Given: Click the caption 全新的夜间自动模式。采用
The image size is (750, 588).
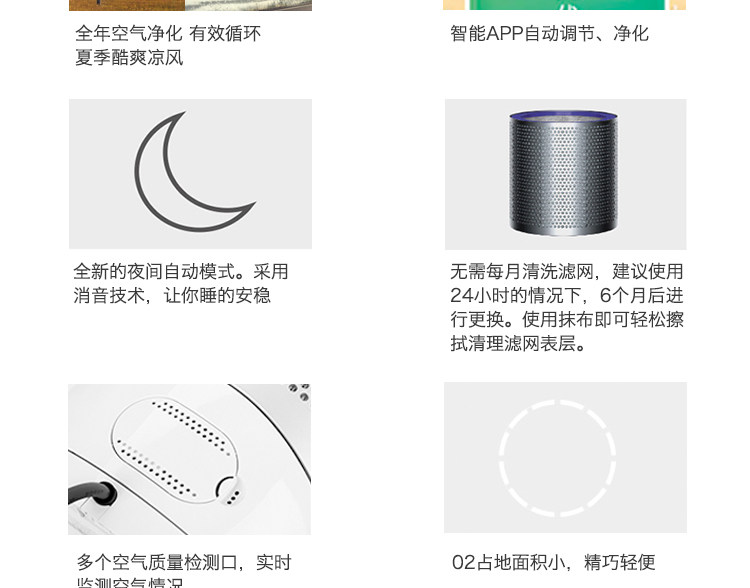Looking at the screenshot, I should (181, 272).
